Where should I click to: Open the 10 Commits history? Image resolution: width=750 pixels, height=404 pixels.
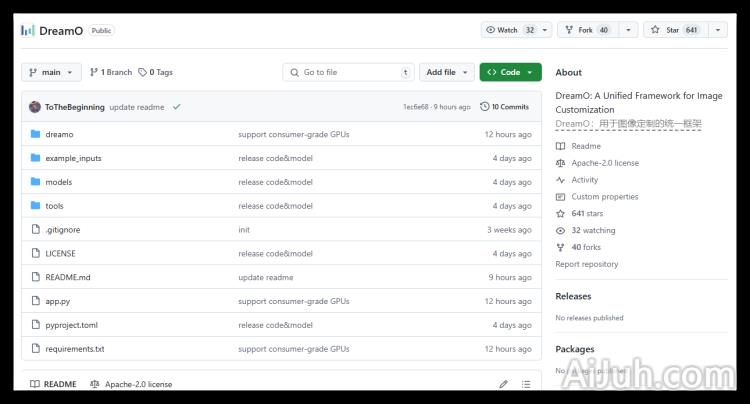(x=505, y=106)
